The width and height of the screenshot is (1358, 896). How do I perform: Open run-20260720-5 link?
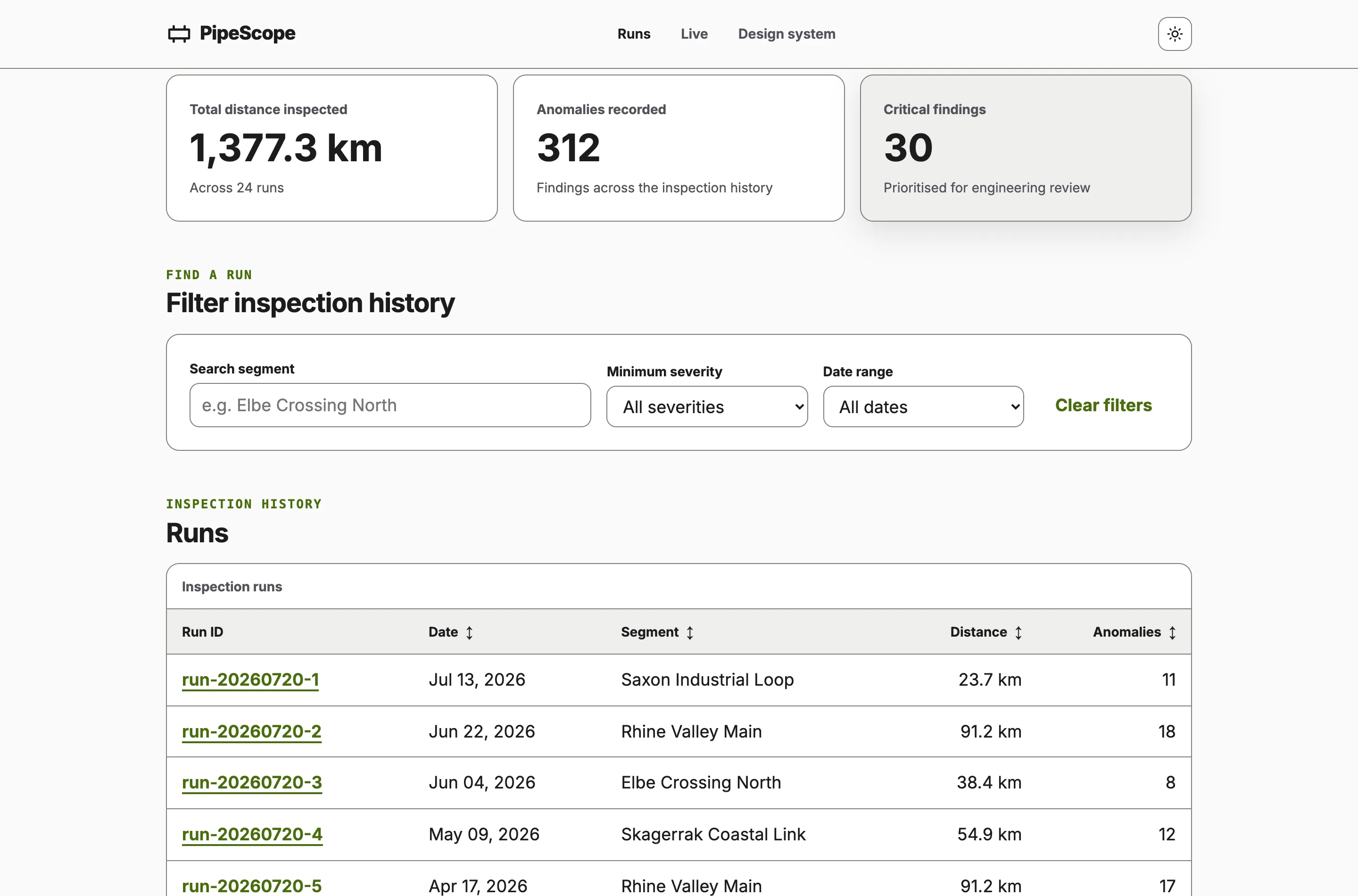point(252,886)
